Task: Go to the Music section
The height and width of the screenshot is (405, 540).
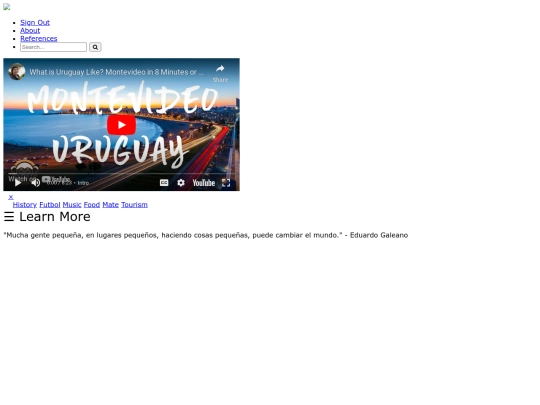Action: 72,205
